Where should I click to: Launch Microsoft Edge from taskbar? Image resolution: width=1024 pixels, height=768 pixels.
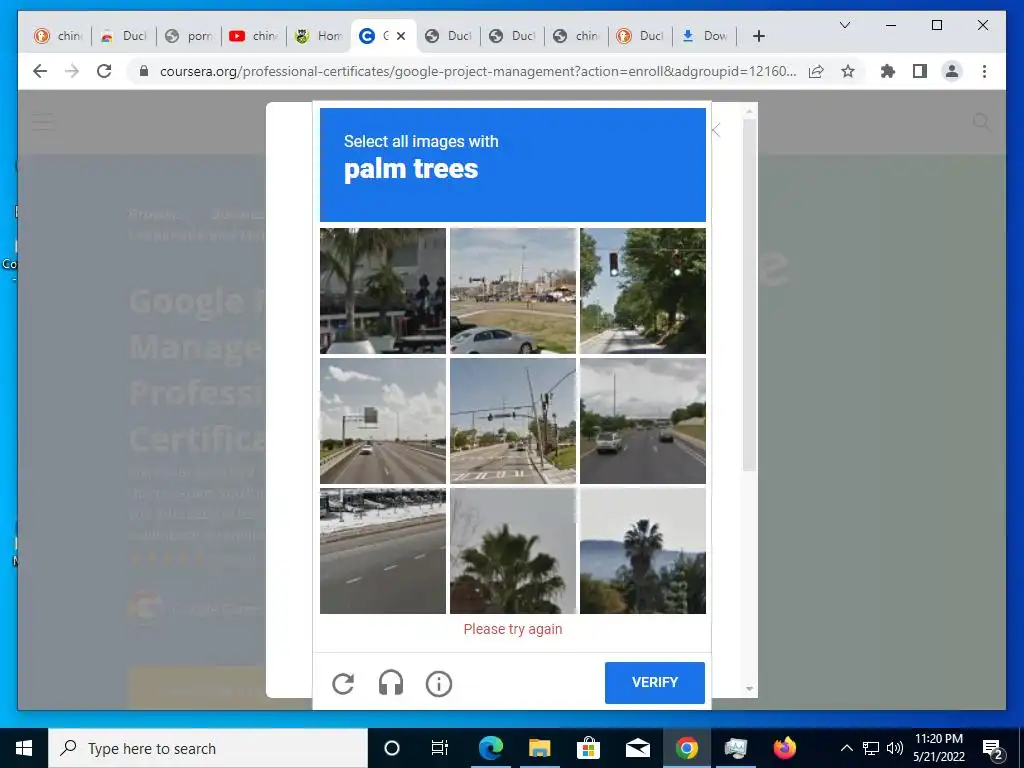(490, 748)
